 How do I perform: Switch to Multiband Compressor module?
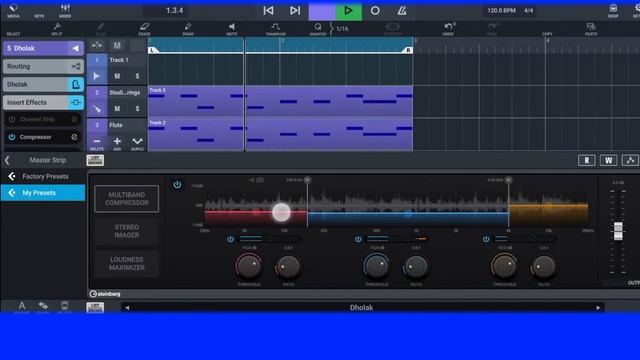point(127,199)
